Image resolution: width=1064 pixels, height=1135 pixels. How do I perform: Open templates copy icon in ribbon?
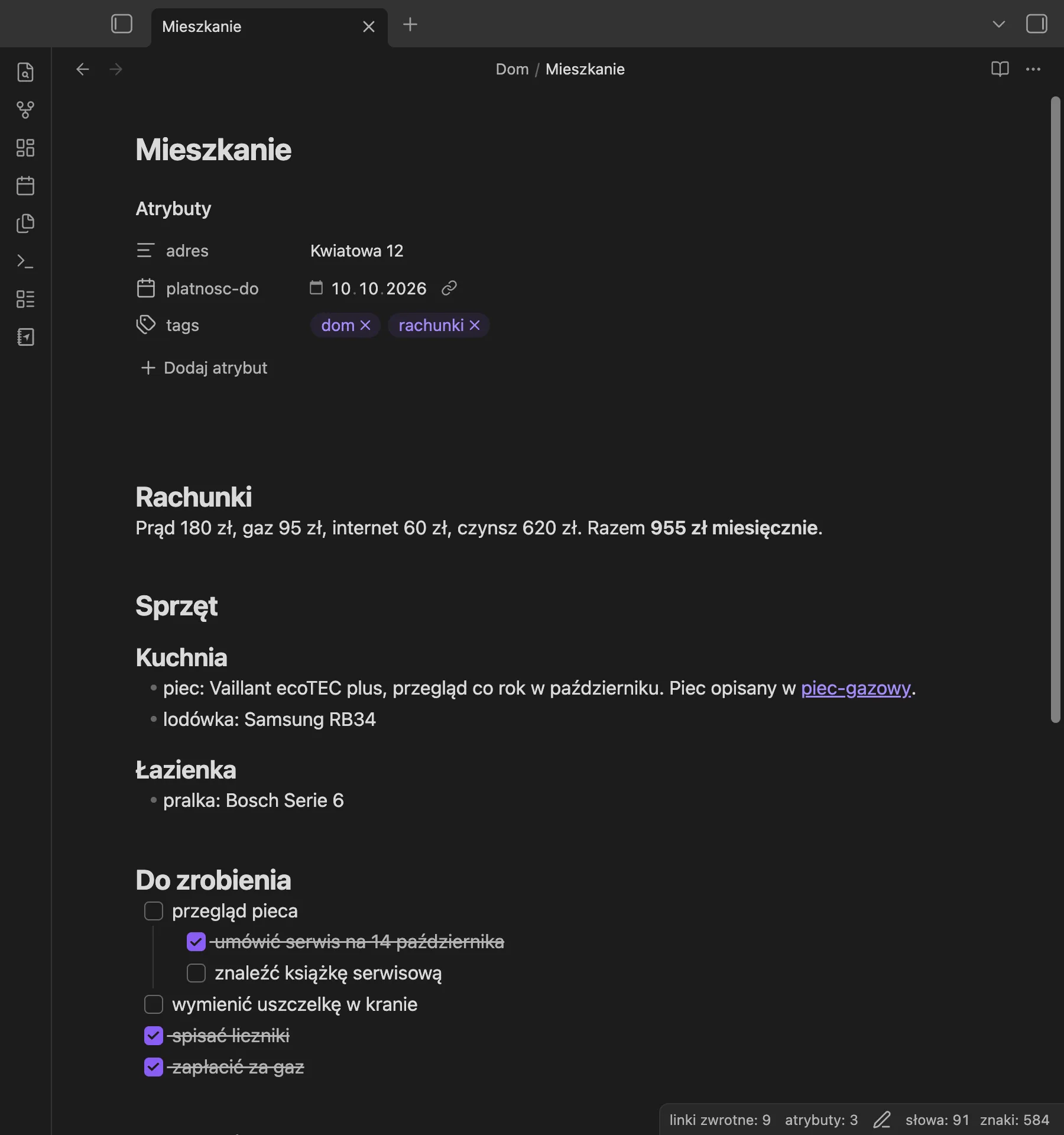tap(25, 223)
